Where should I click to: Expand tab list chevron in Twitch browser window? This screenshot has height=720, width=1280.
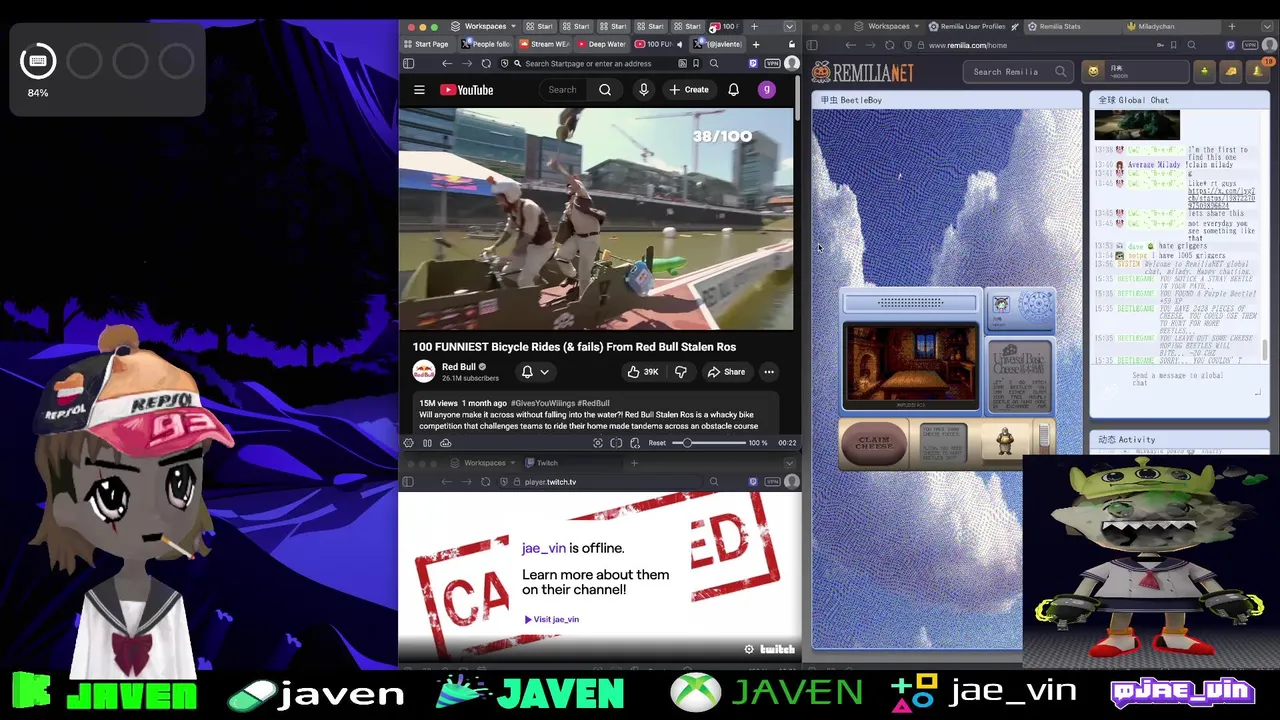pos(789,463)
